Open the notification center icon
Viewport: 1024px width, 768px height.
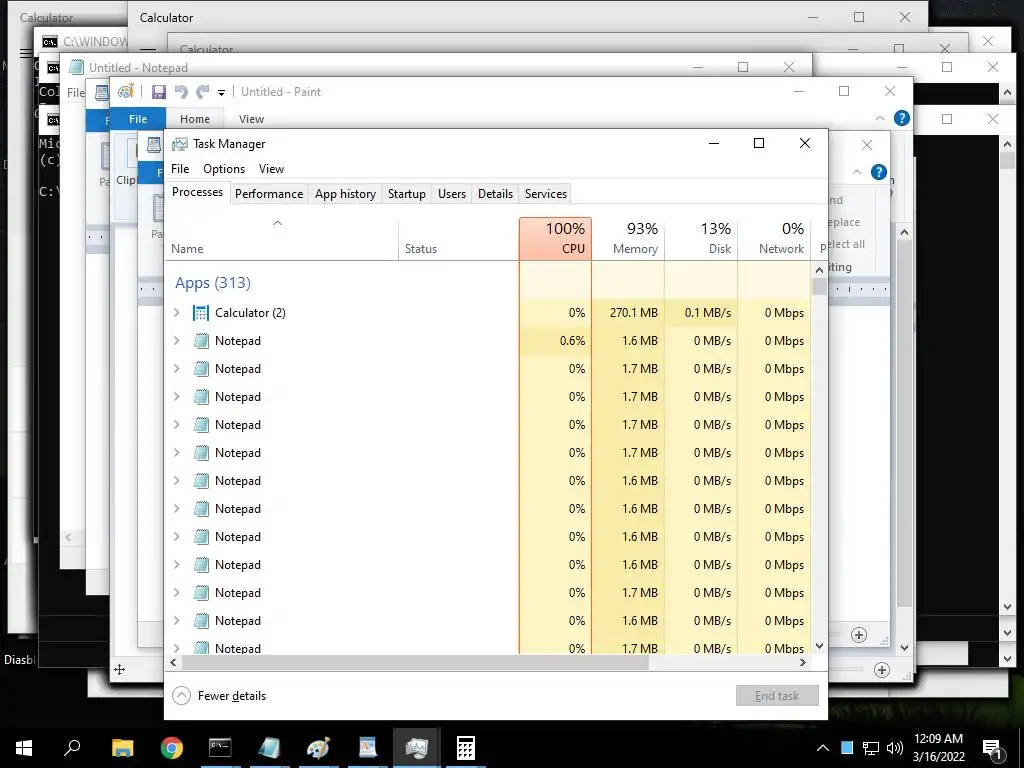(x=992, y=748)
